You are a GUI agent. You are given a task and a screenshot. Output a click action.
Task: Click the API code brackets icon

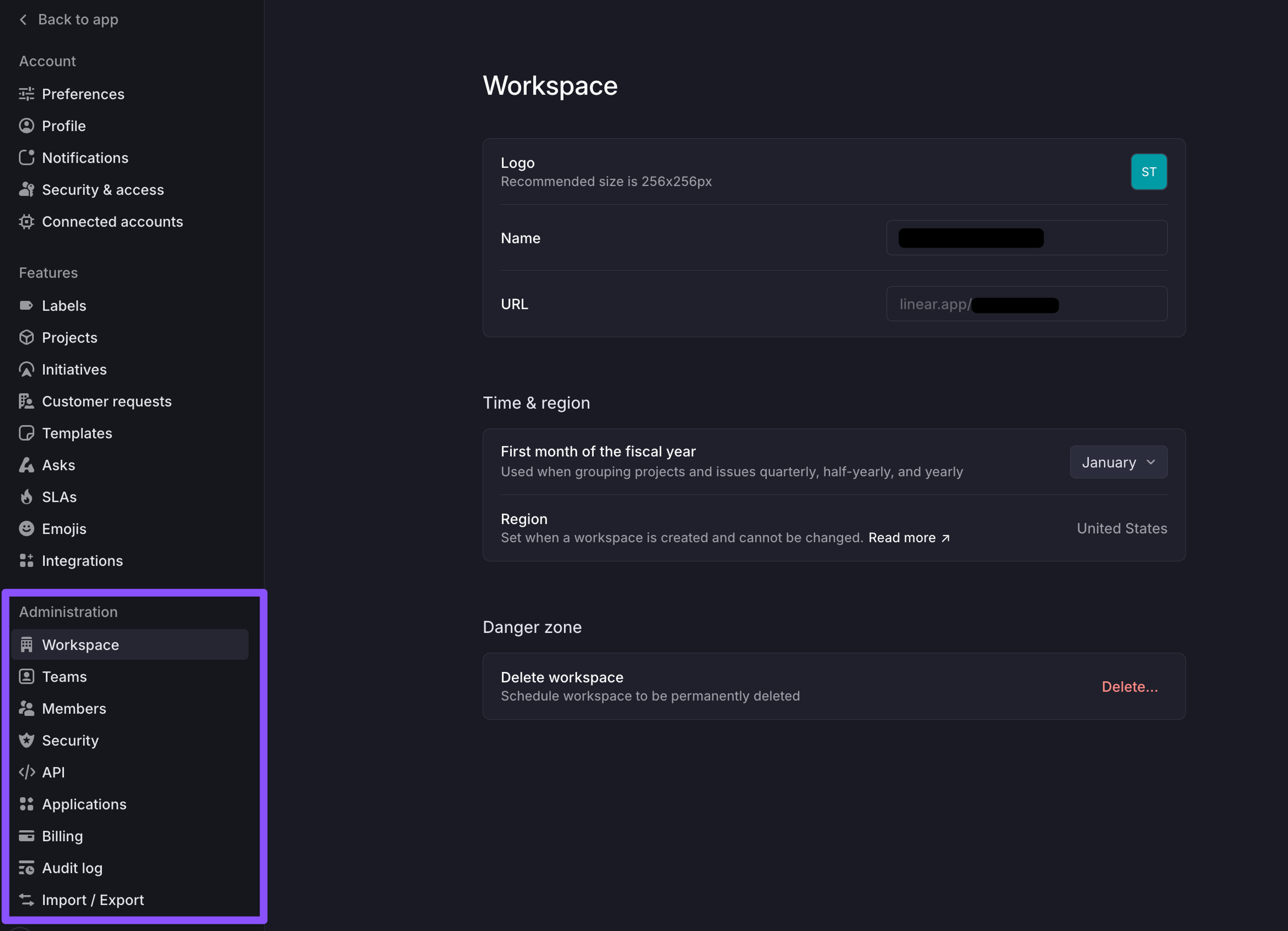(26, 773)
